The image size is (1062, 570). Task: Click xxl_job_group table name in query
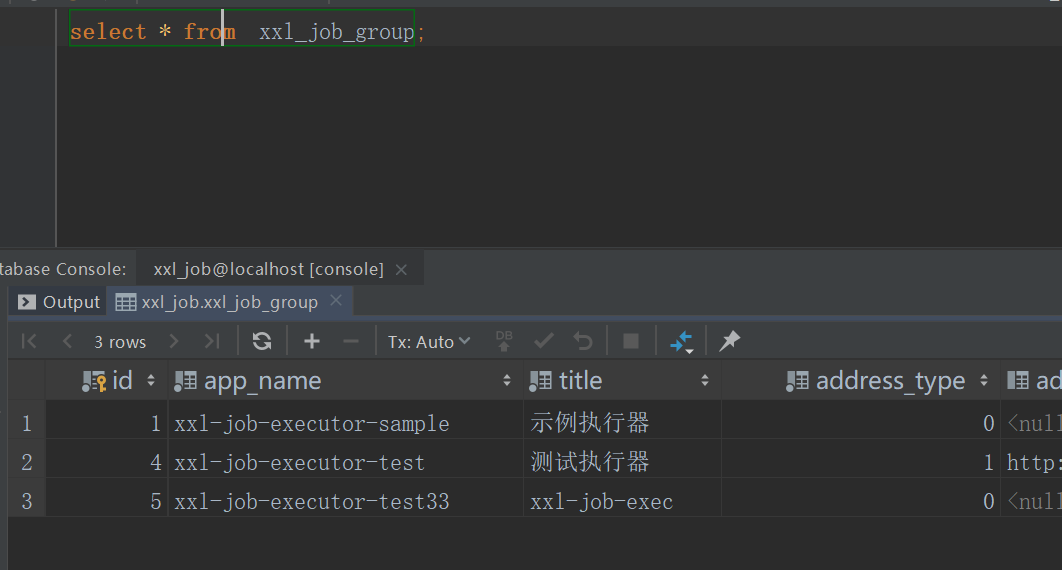pyautogui.click(x=337, y=32)
